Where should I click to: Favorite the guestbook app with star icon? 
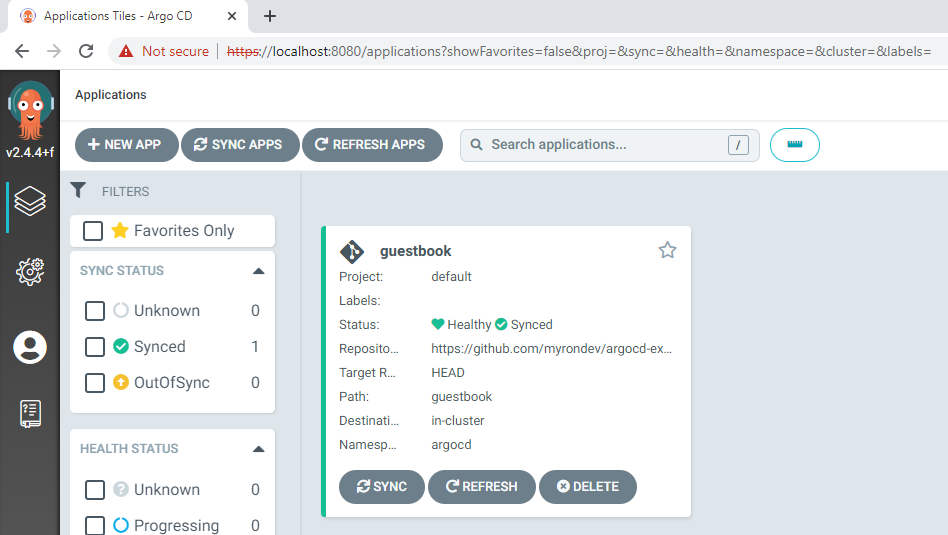tap(667, 250)
